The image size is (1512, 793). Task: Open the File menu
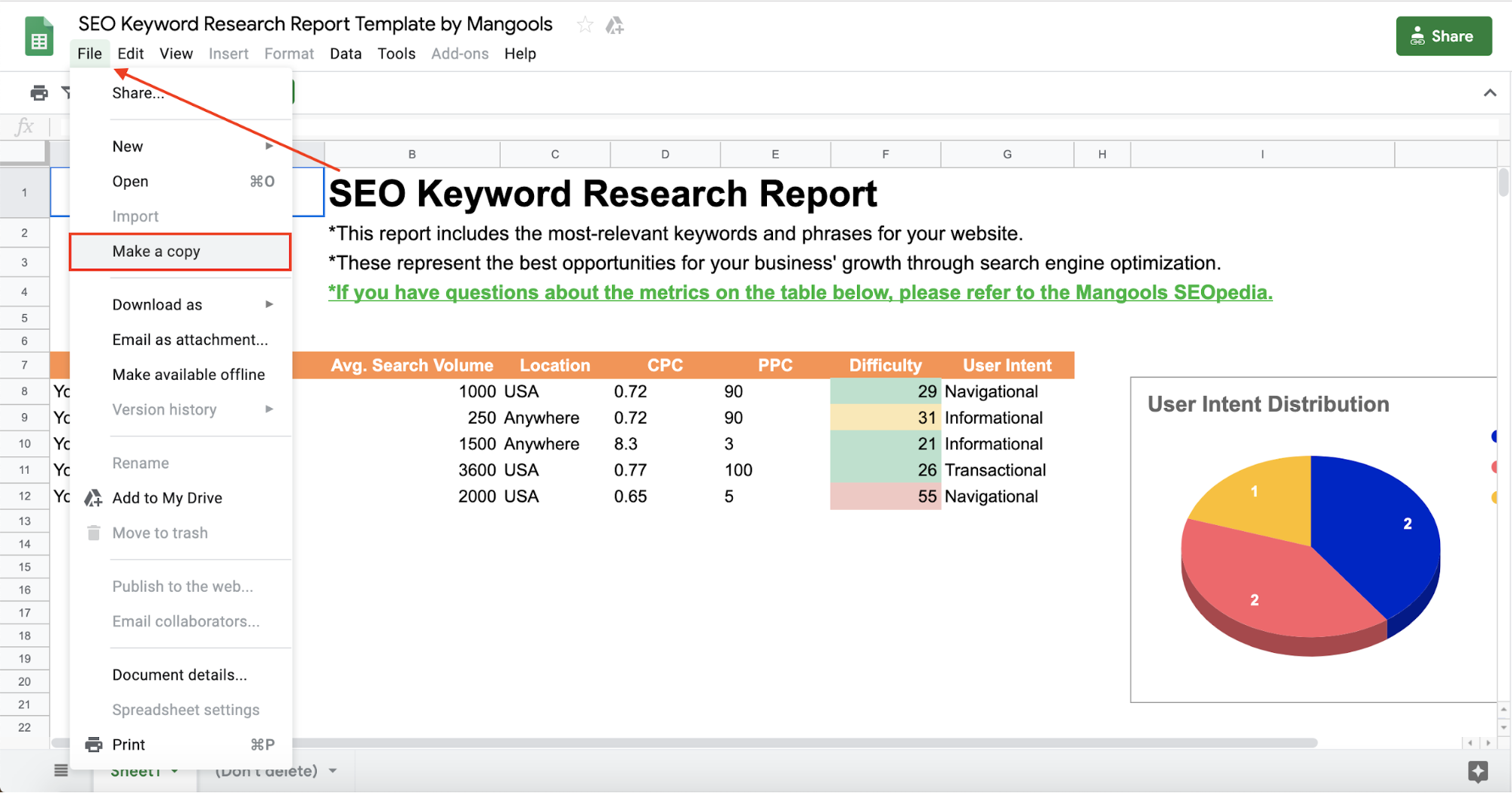pyautogui.click(x=89, y=54)
